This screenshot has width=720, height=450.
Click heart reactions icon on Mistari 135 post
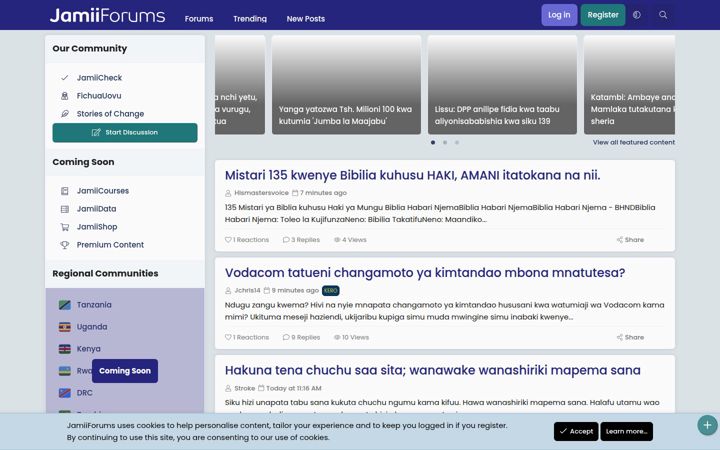point(228,240)
